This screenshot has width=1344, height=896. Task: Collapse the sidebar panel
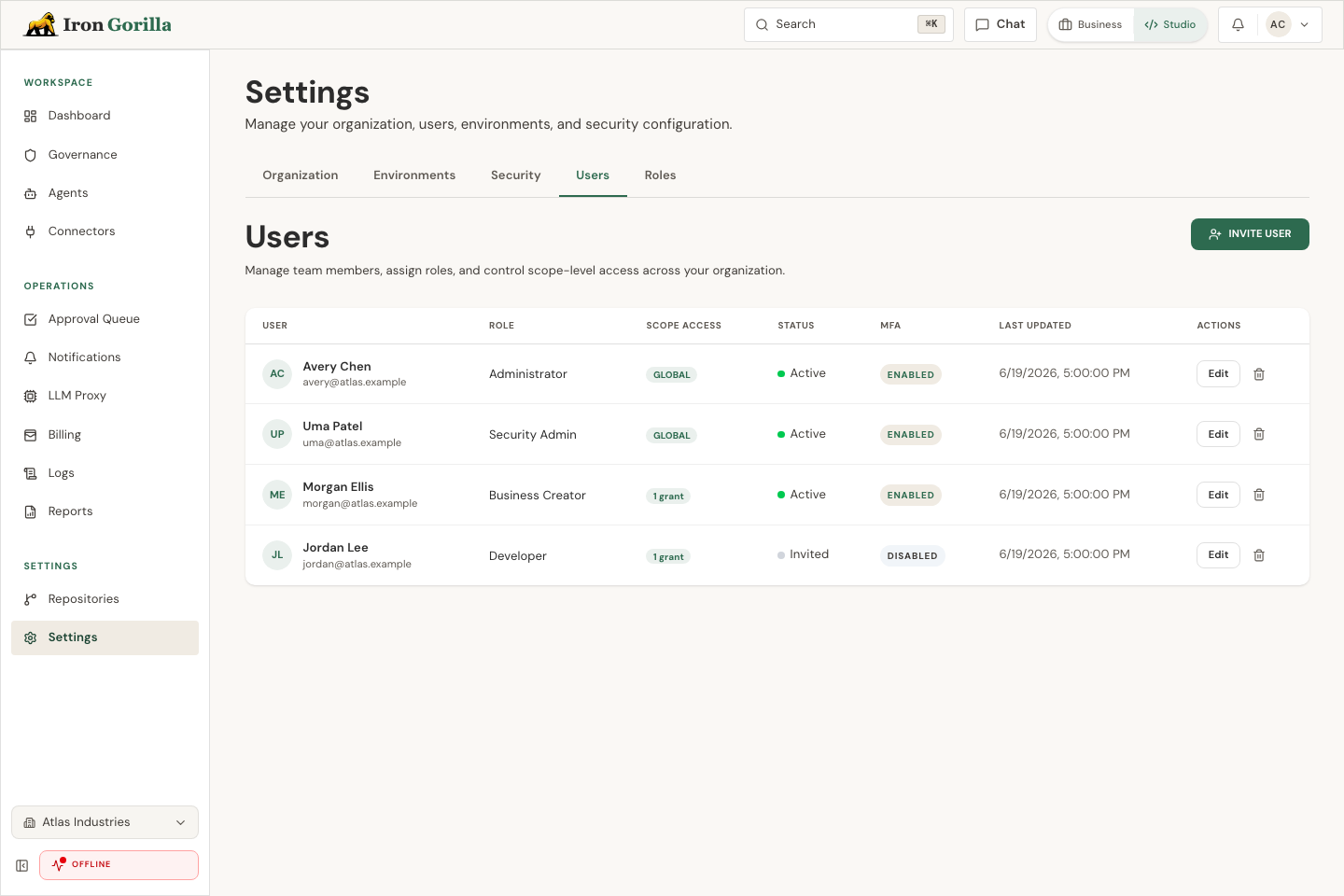click(22, 866)
